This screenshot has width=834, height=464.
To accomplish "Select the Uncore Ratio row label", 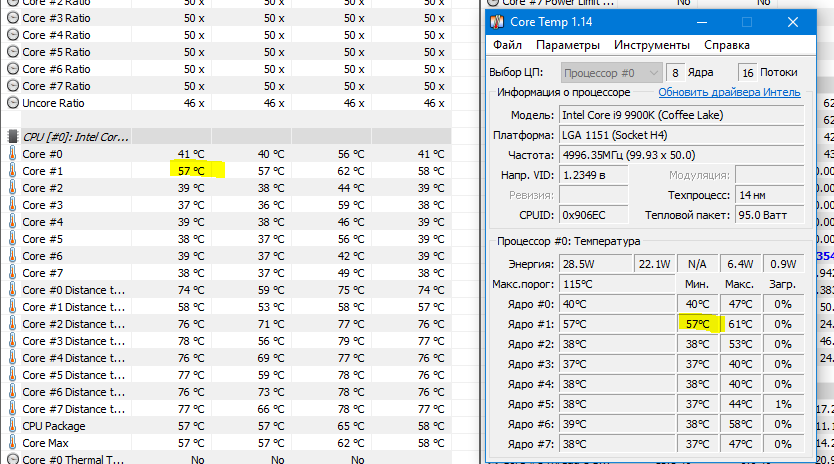I will 53,103.
